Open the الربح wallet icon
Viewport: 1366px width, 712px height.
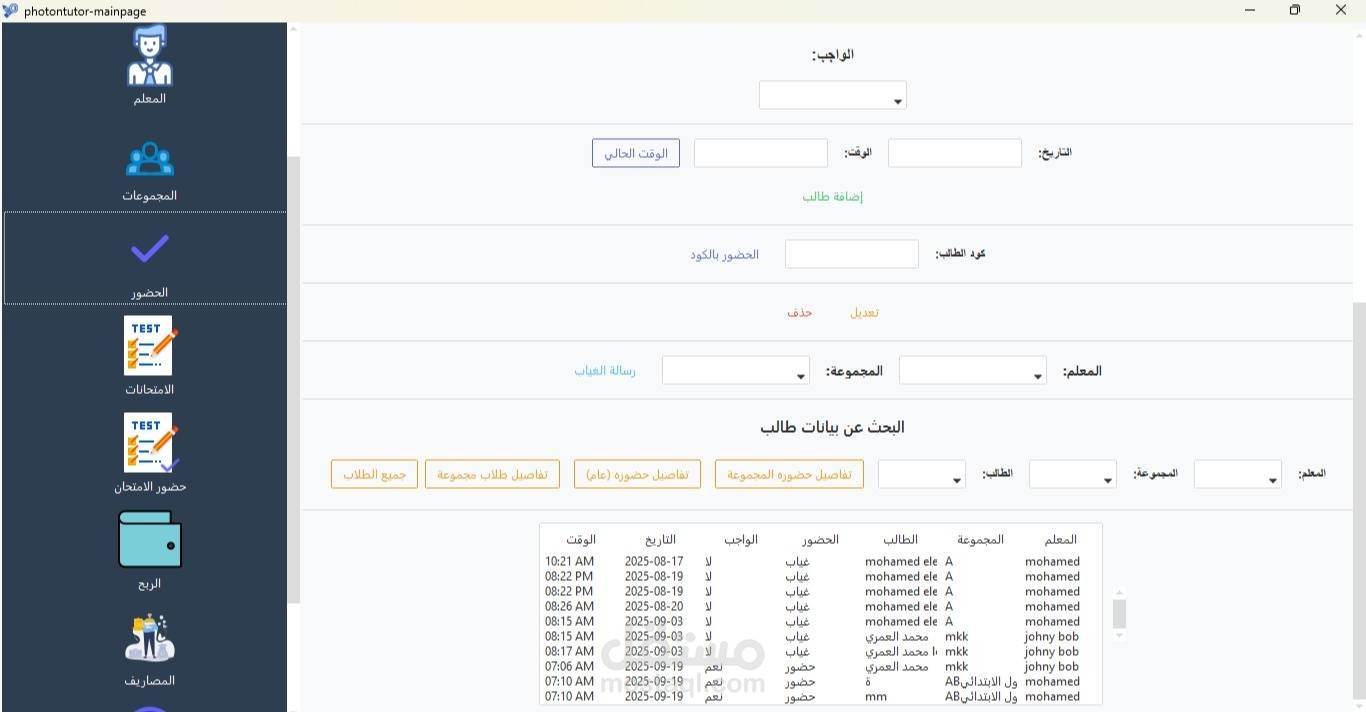(x=150, y=540)
